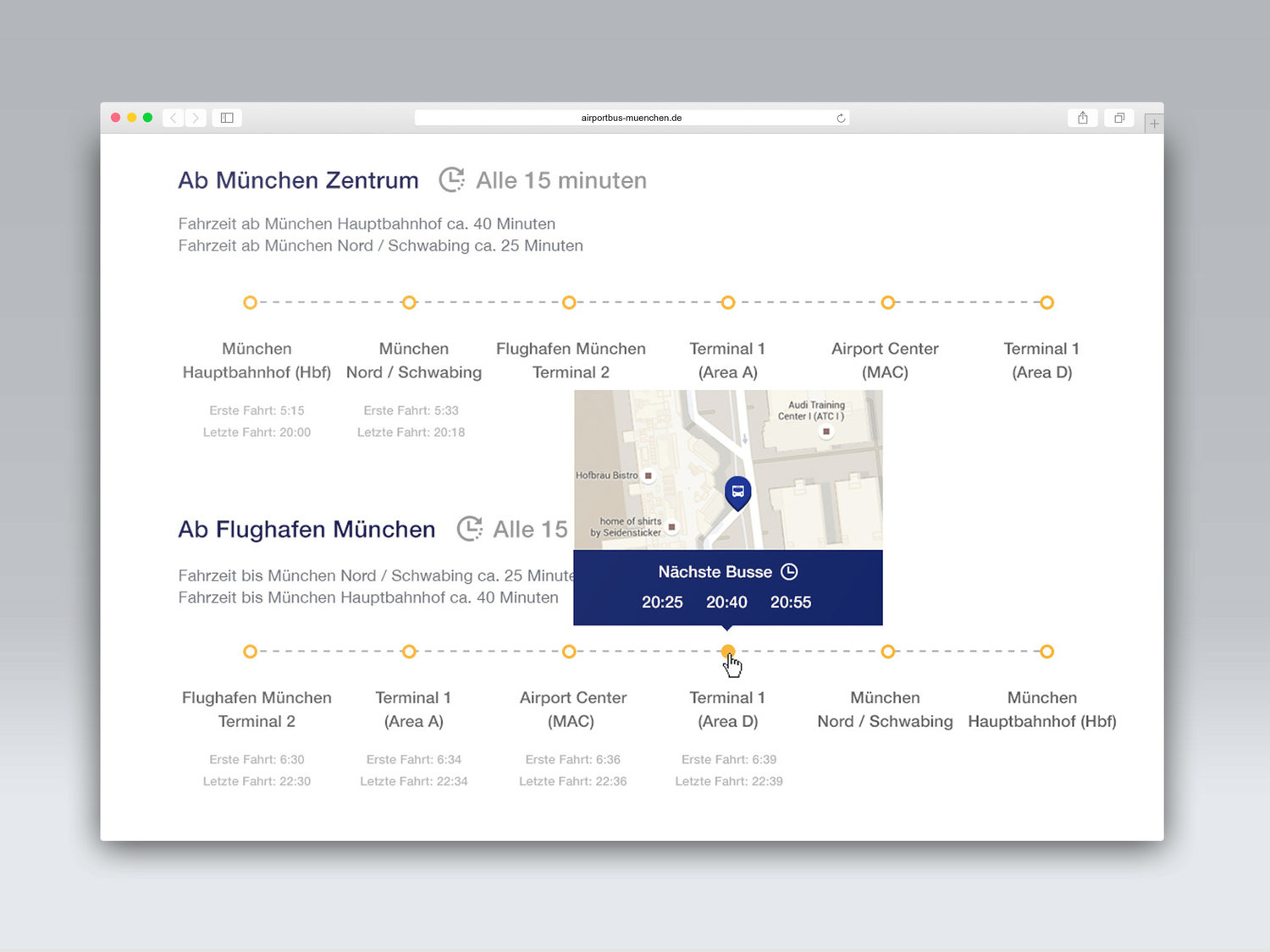Select München Nord / Schwabing marker in top route

tap(409, 302)
